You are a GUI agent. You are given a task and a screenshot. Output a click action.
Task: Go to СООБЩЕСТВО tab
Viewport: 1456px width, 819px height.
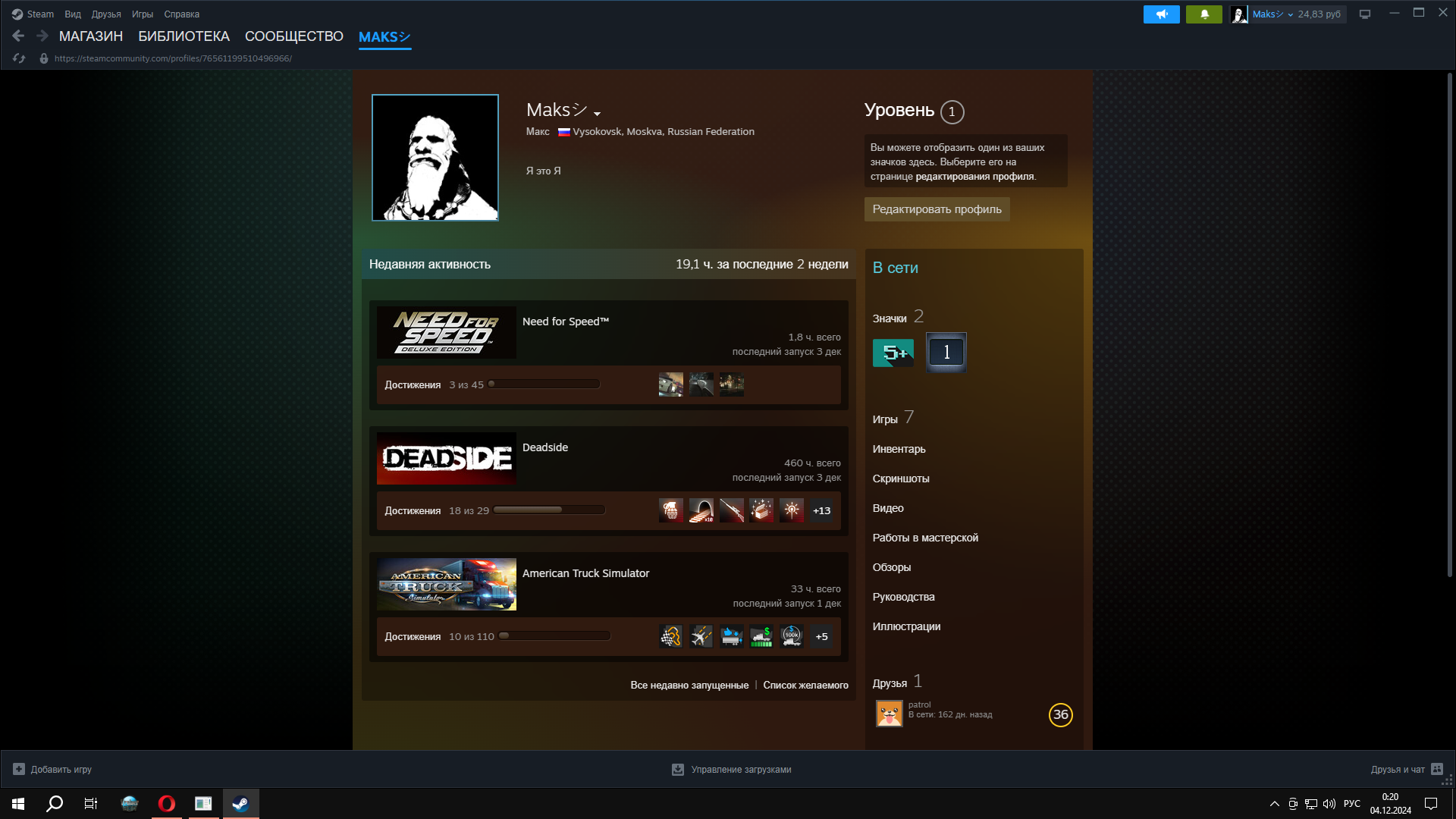point(294,36)
